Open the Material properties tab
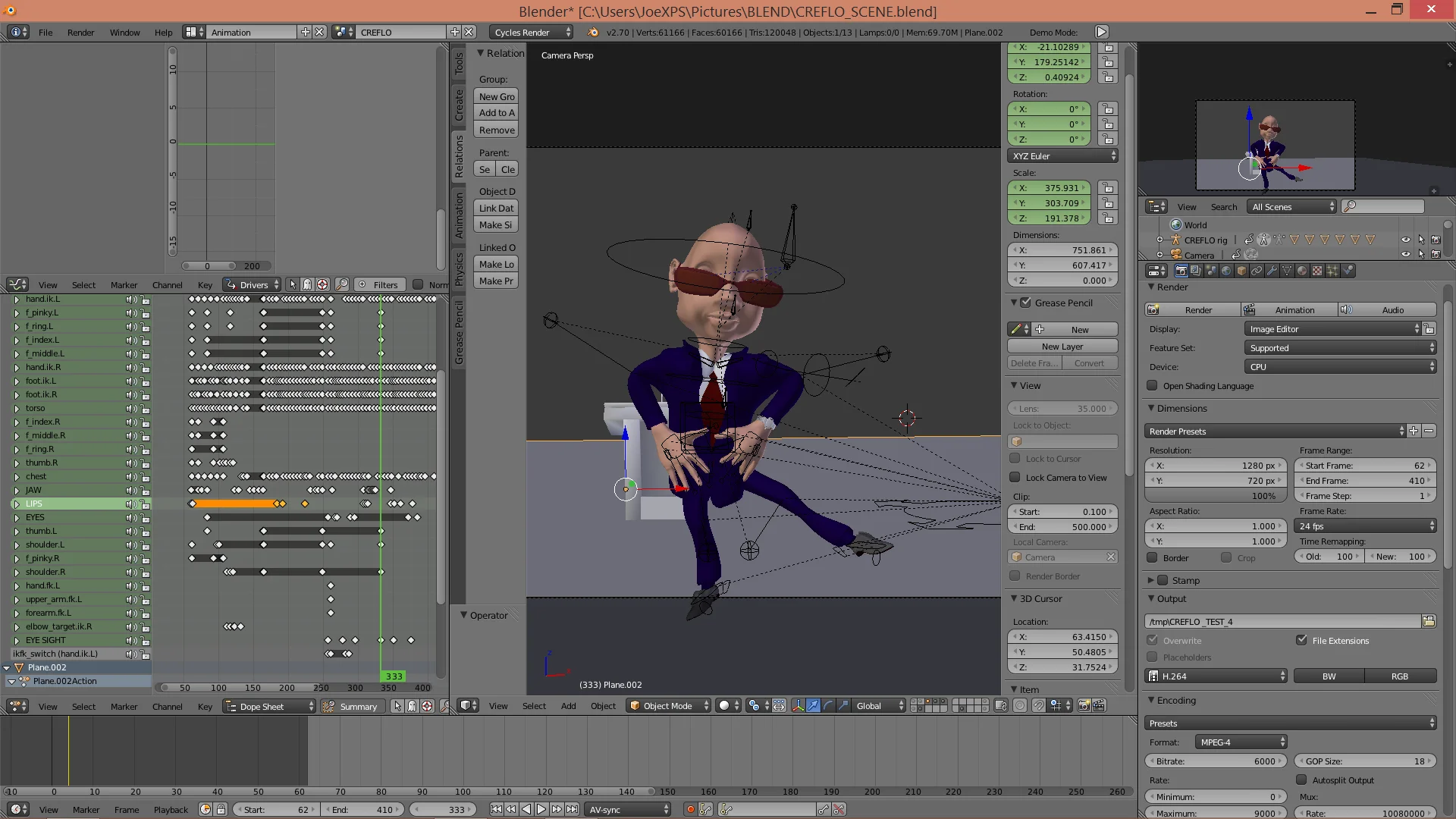 [1302, 271]
